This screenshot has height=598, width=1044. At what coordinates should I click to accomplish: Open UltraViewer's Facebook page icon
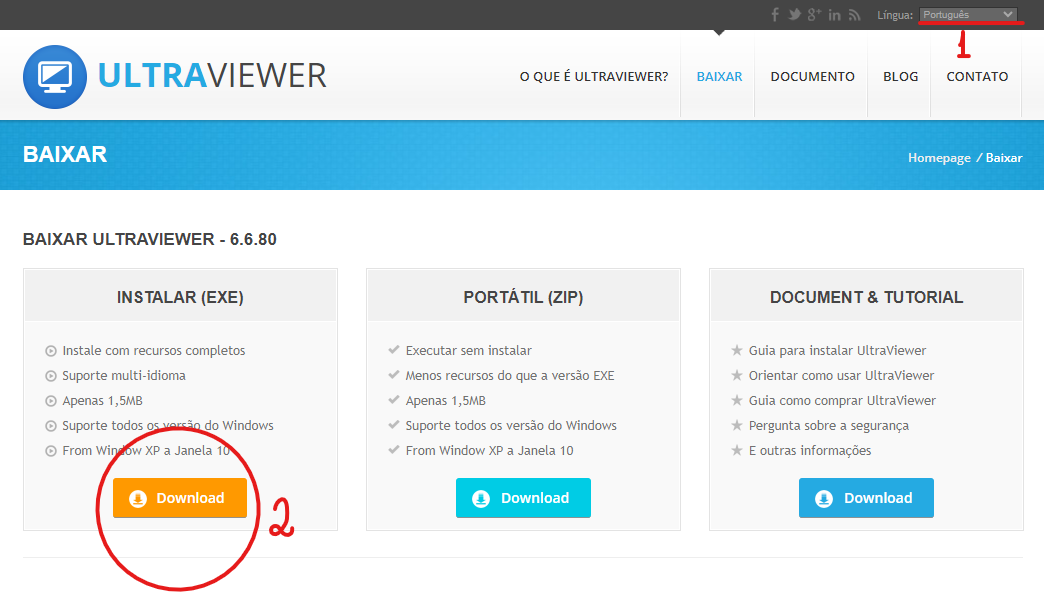coord(775,14)
